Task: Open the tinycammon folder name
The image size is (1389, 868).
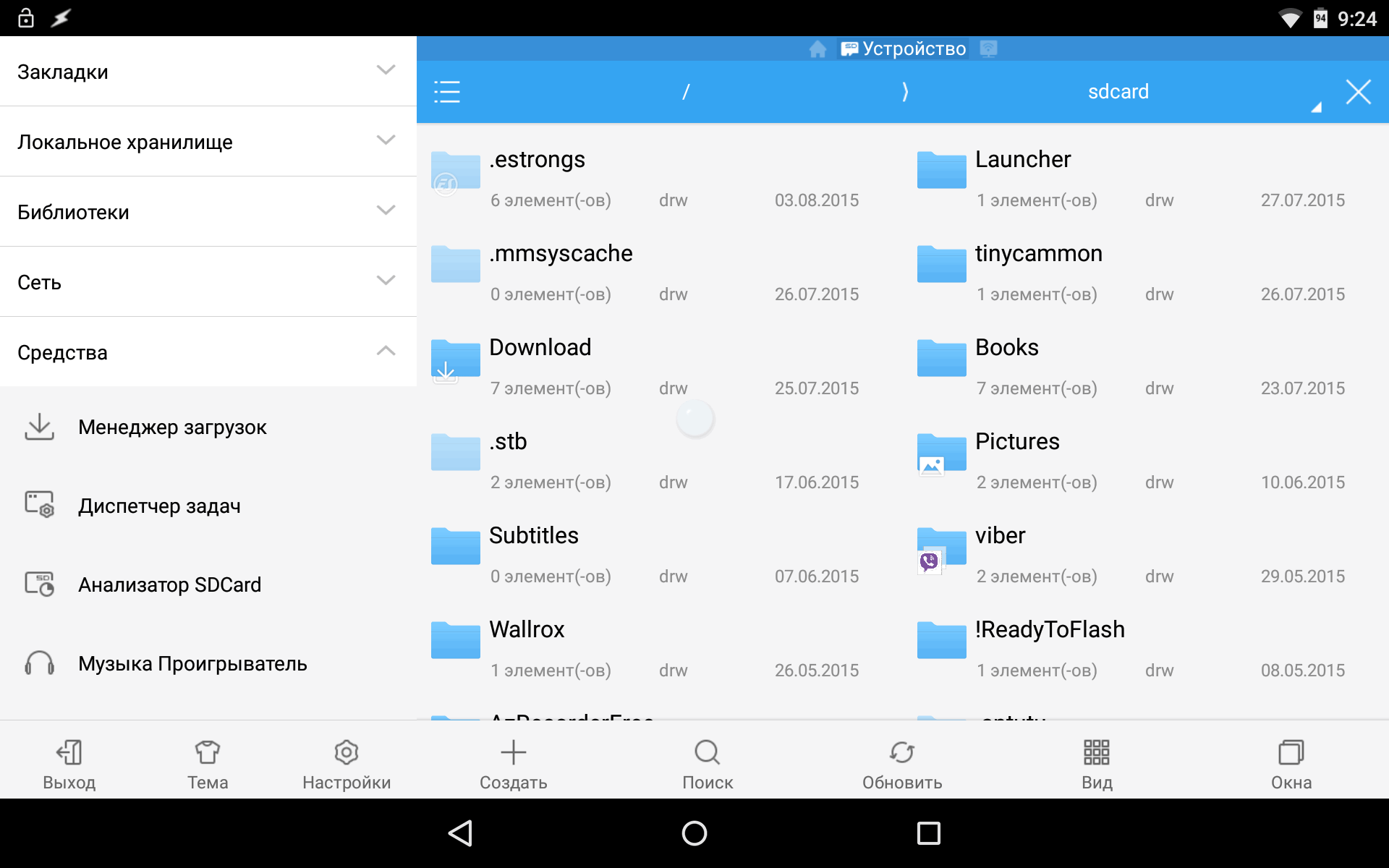Action: (x=1038, y=253)
